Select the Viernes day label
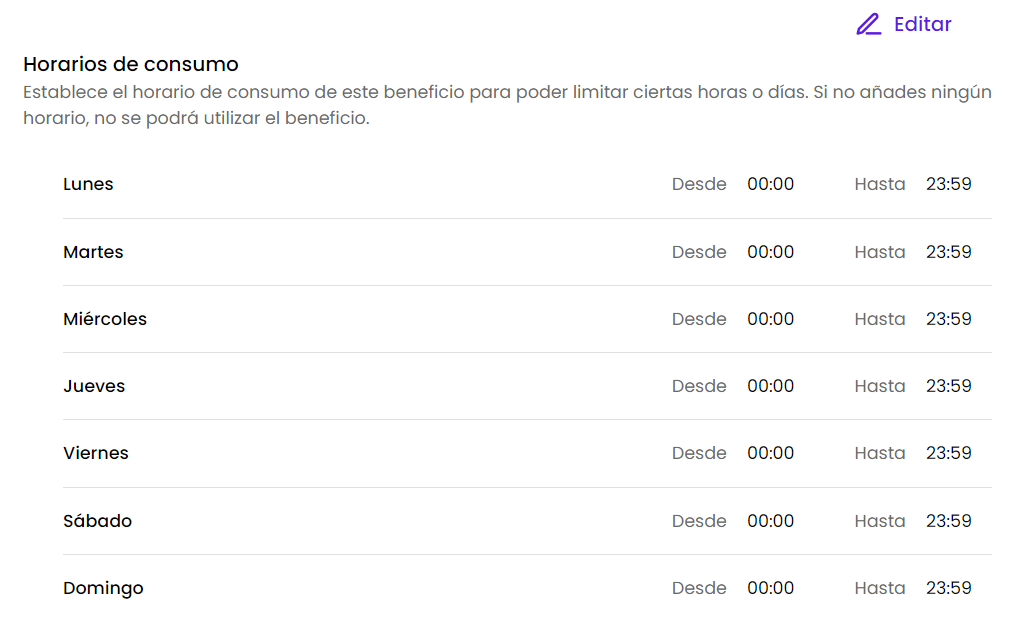 point(96,453)
